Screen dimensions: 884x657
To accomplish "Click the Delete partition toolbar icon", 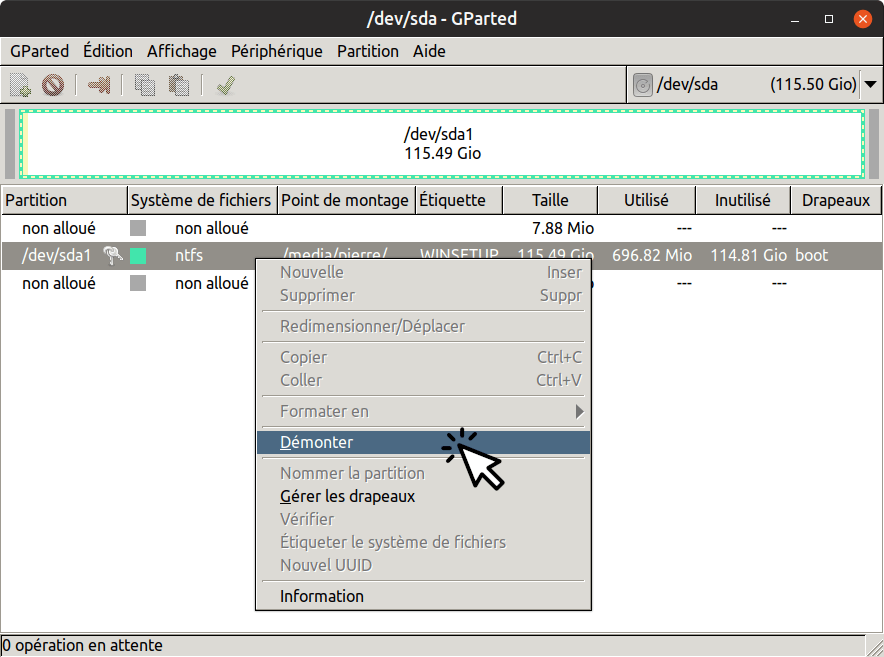I will coord(53,85).
